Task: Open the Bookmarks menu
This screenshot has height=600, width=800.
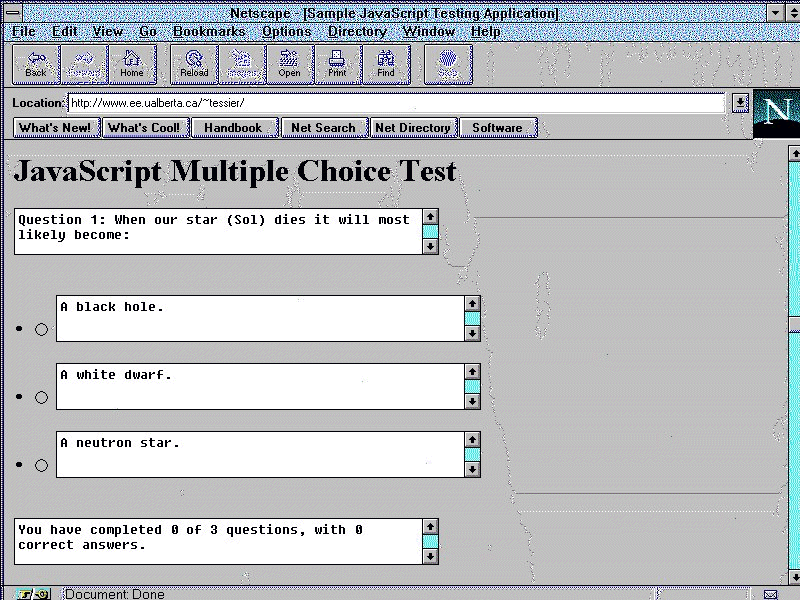Action: (208, 32)
